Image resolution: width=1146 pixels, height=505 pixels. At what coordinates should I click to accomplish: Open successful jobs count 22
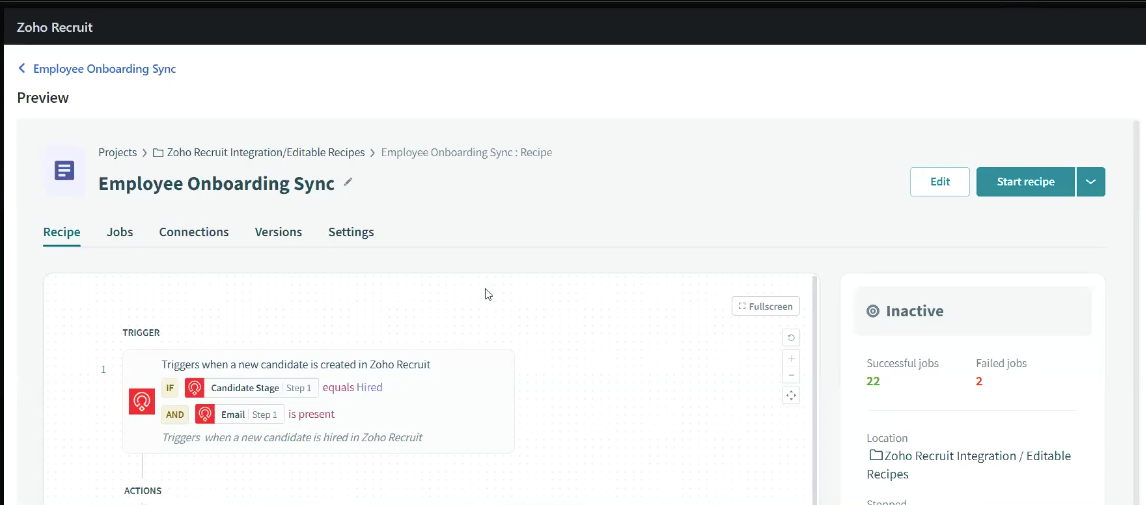(873, 381)
